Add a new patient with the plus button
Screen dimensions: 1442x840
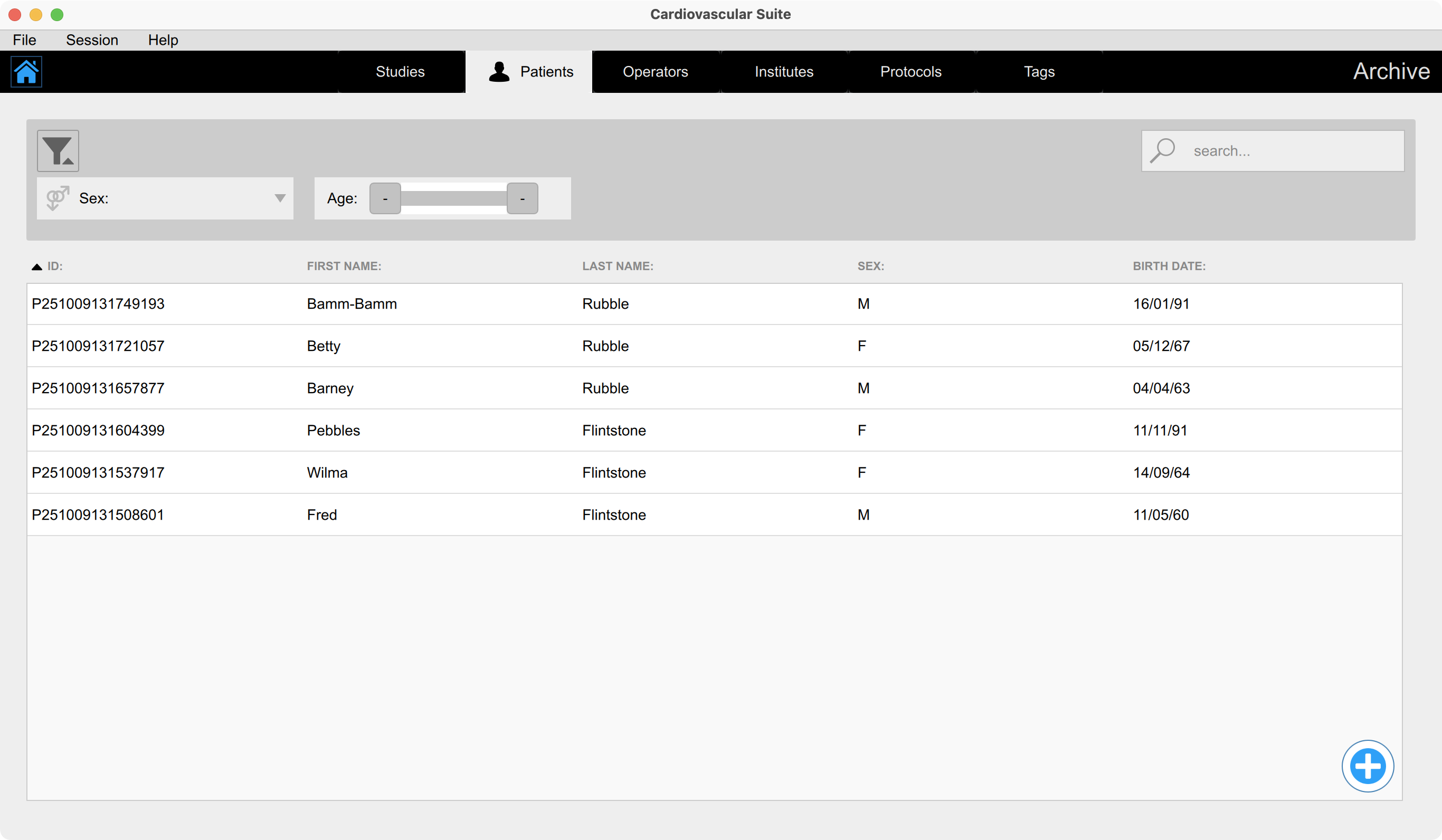[x=1368, y=766]
